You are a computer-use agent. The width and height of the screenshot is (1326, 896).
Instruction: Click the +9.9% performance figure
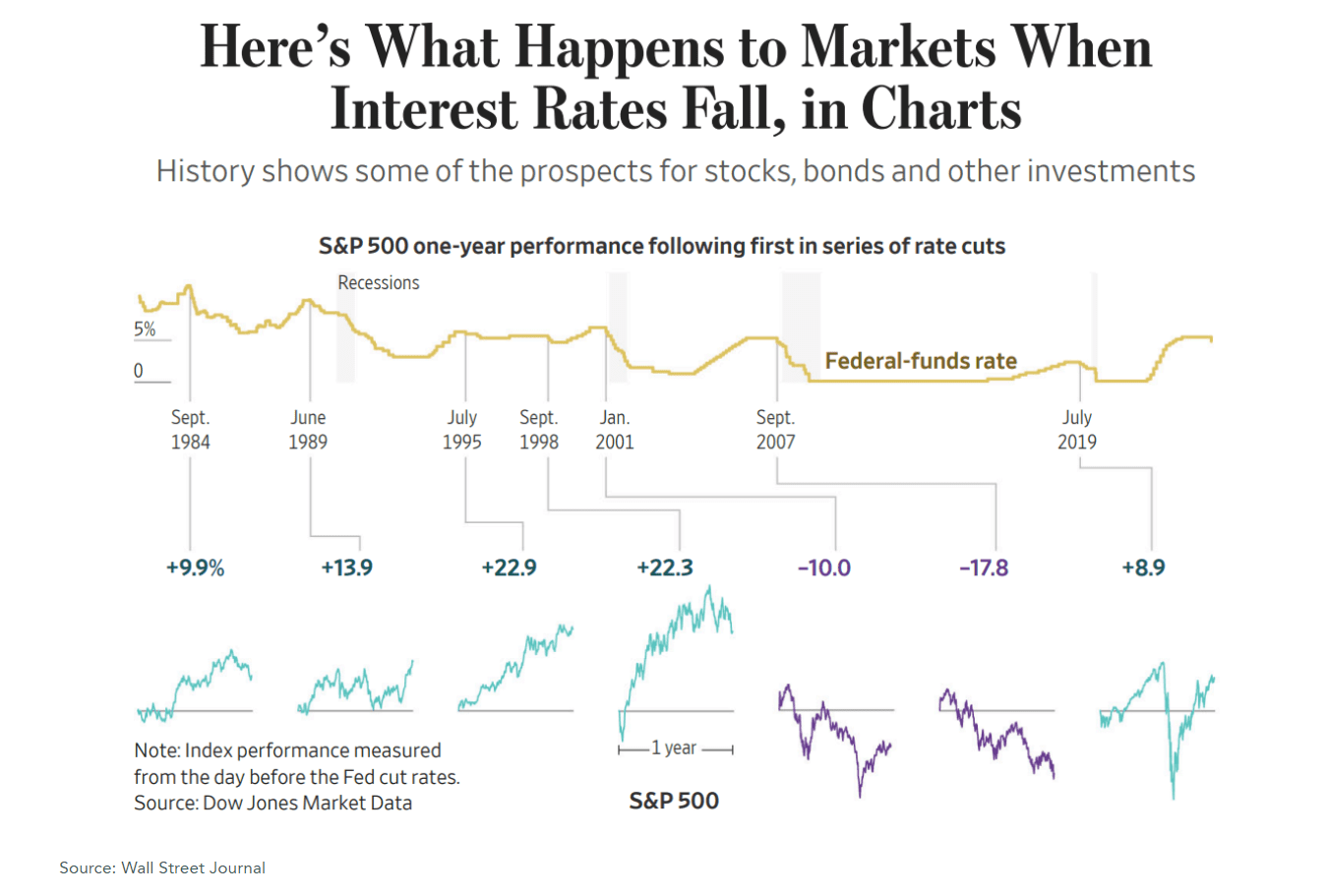click(x=195, y=567)
